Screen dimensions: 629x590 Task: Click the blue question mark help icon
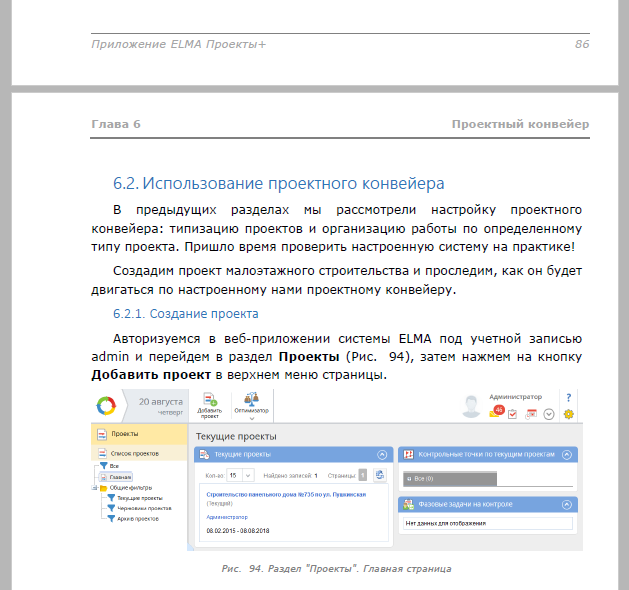568,397
